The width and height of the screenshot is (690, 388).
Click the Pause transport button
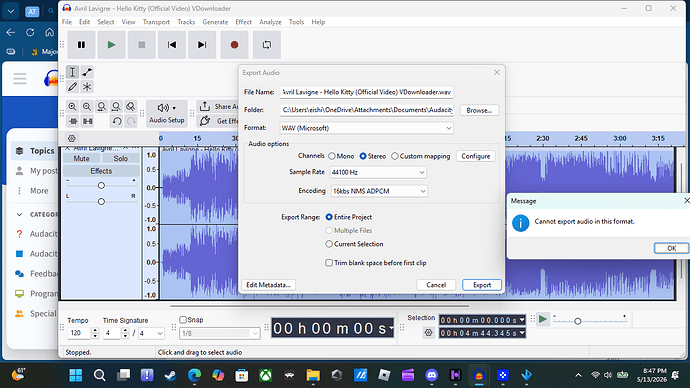(81, 44)
